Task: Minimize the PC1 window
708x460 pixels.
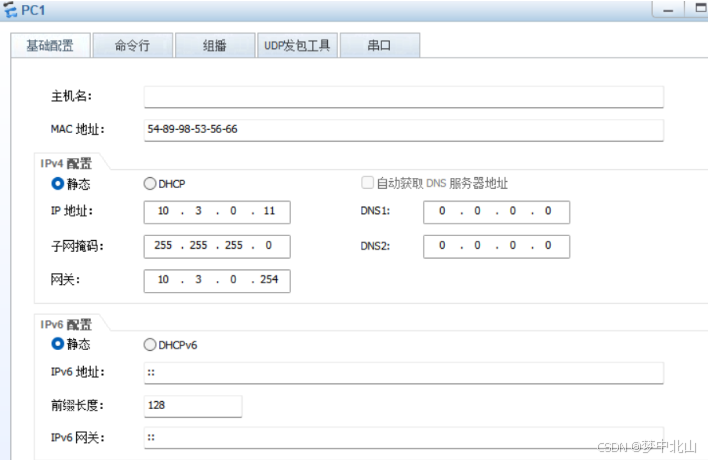Action: pos(668,9)
